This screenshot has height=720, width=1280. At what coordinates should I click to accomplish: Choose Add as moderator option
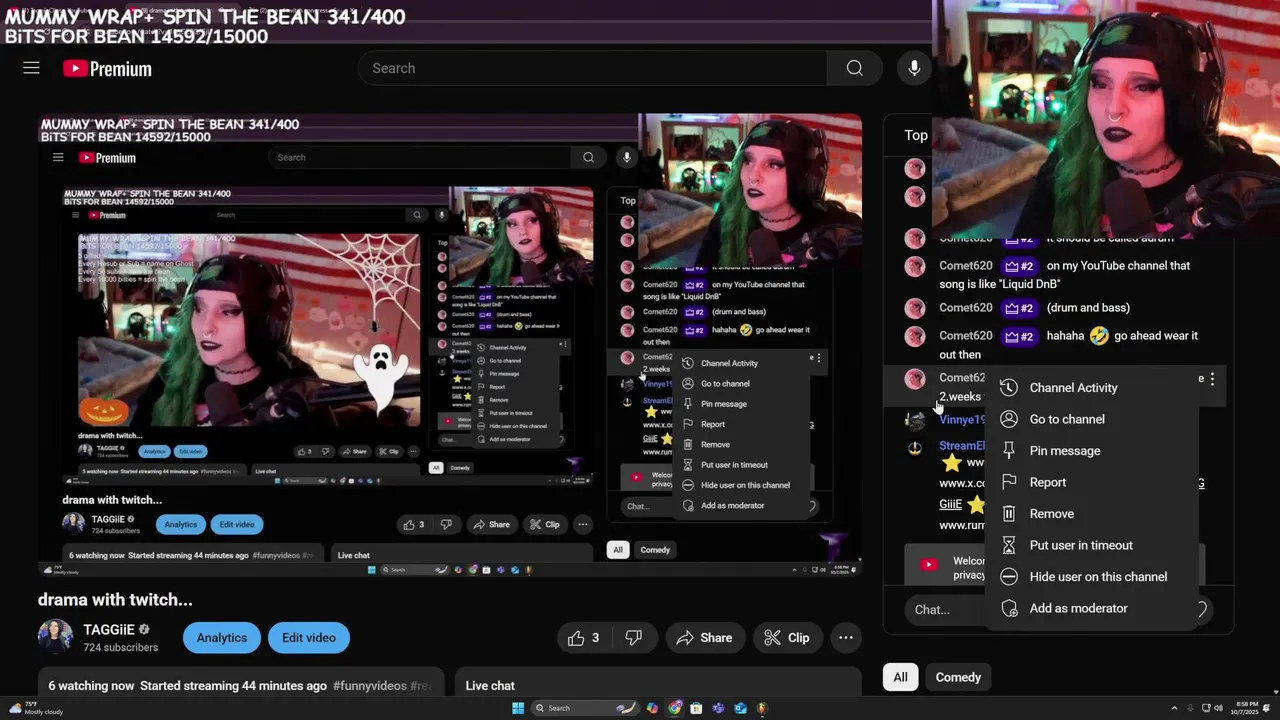pyautogui.click(x=1091, y=608)
